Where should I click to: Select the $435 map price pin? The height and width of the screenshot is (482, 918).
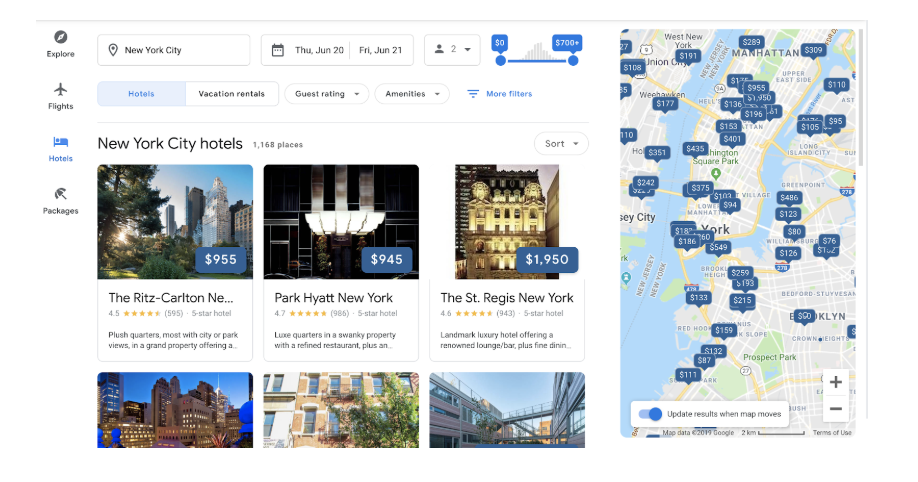coord(695,149)
